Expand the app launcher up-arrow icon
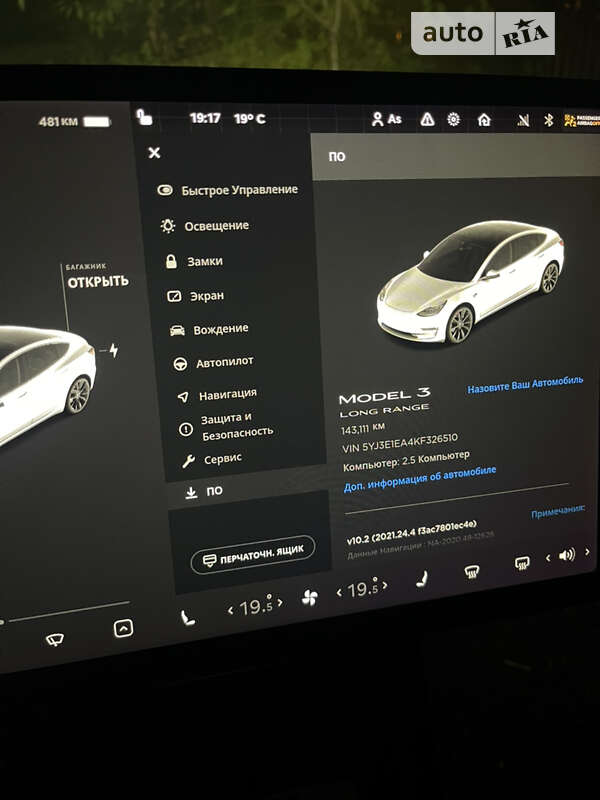 coord(123,628)
